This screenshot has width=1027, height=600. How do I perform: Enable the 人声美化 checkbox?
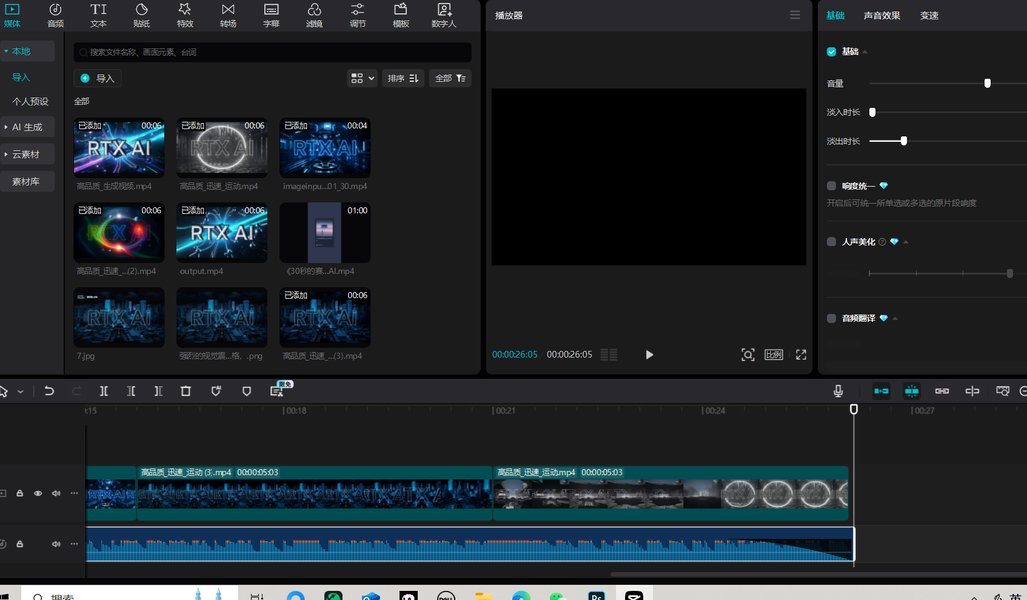click(831, 242)
